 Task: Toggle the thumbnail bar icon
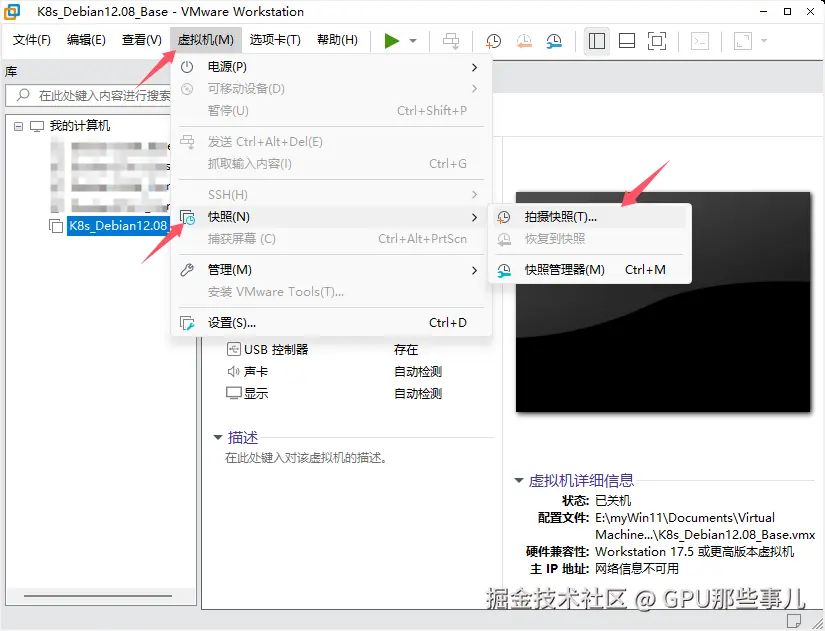coord(627,40)
